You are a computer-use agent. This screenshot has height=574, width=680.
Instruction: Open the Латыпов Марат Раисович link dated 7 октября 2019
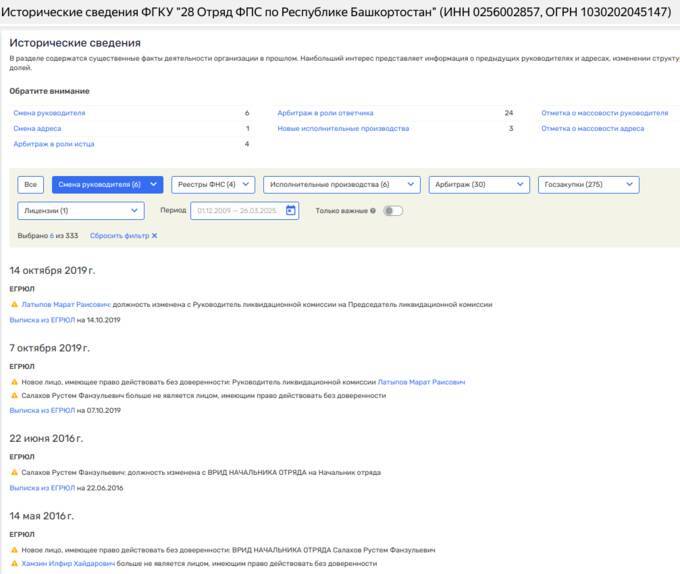point(421,382)
